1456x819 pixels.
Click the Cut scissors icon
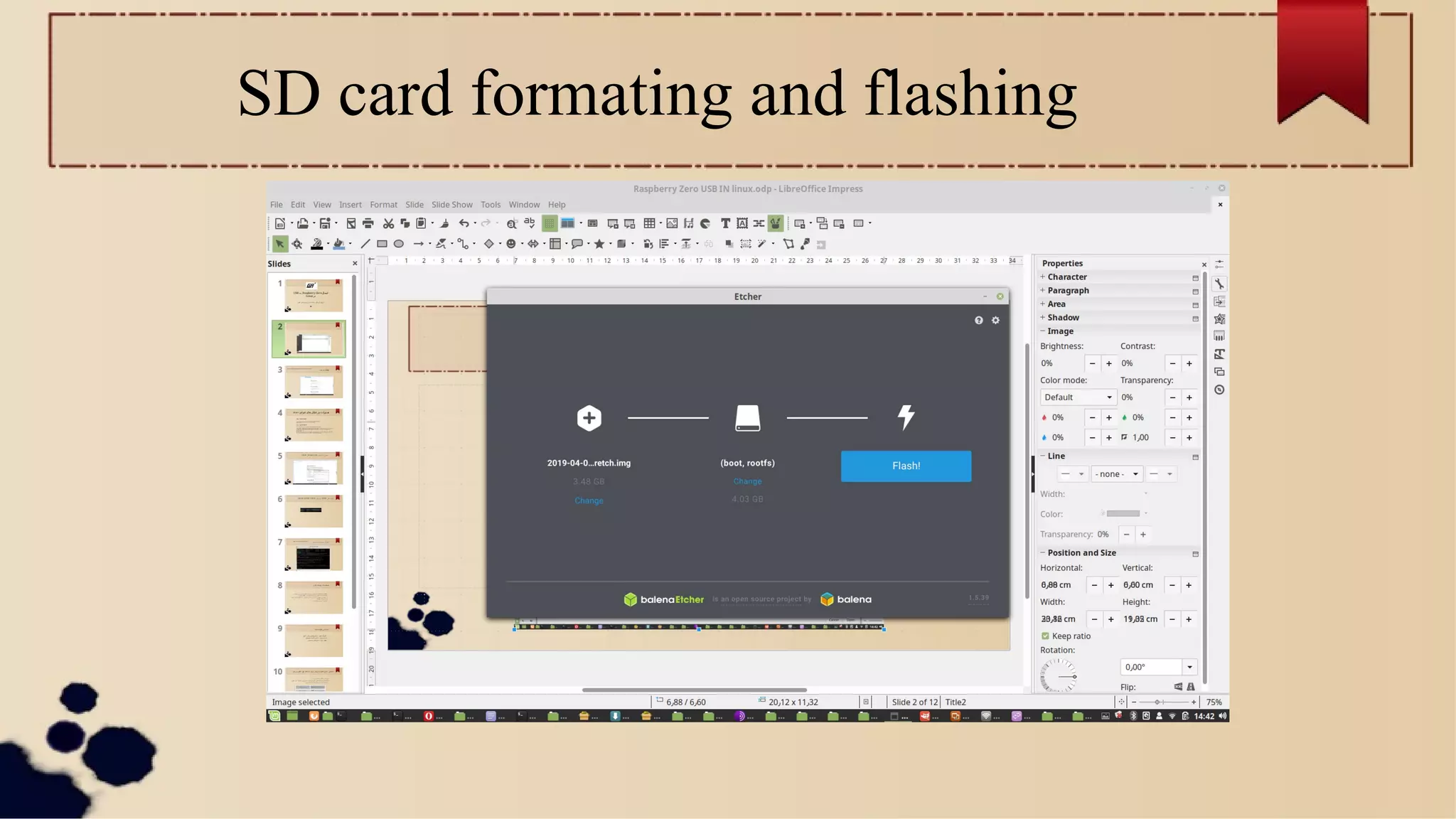[x=388, y=223]
